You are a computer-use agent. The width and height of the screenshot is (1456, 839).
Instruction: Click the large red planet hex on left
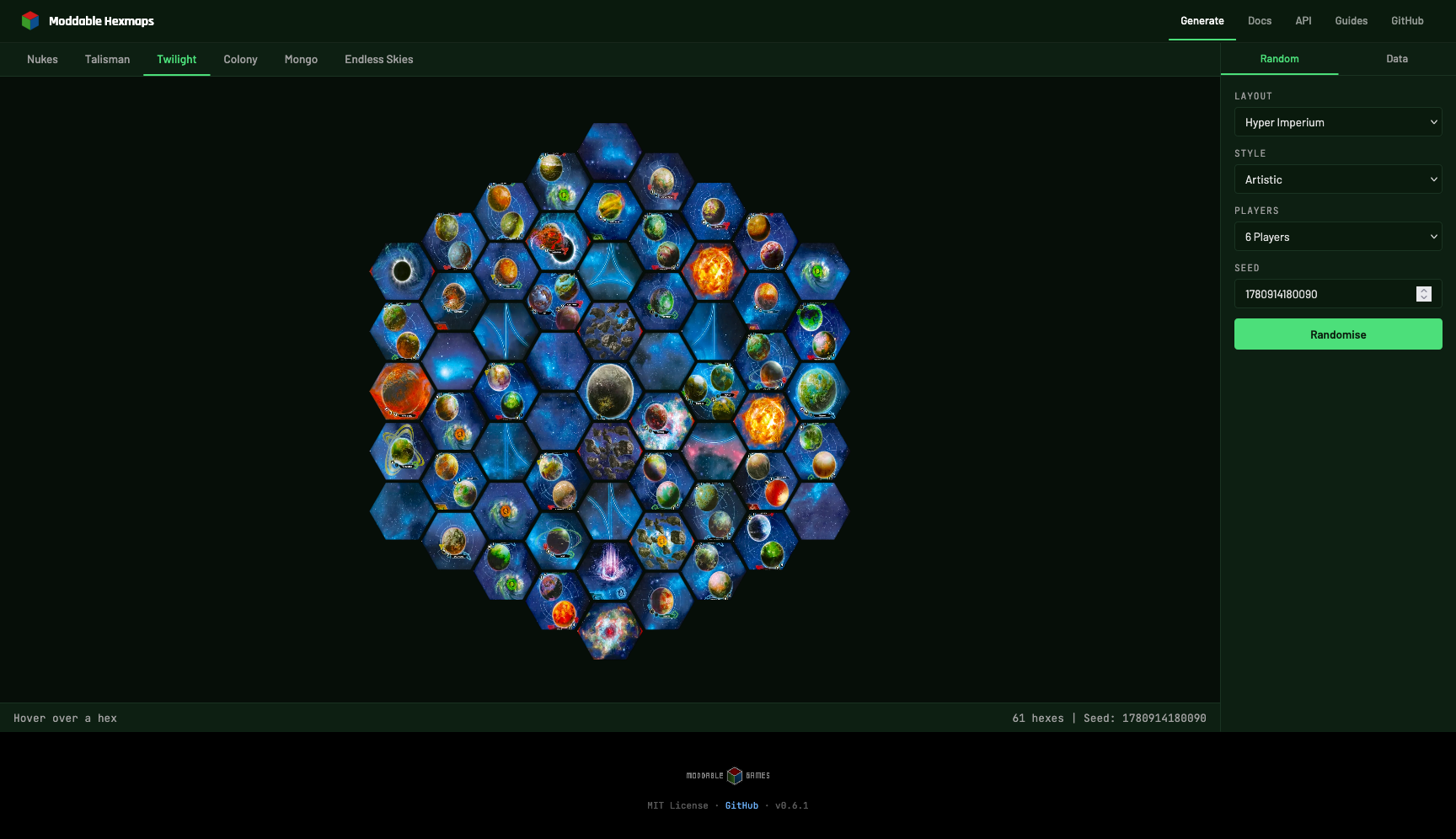click(x=402, y=391)
